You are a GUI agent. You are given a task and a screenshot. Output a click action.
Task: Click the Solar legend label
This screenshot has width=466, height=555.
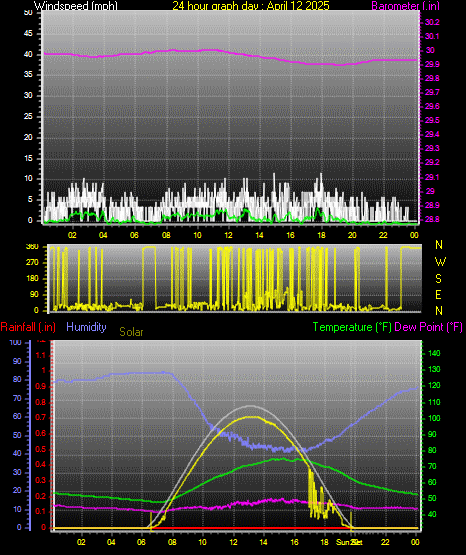click(131, 332)
